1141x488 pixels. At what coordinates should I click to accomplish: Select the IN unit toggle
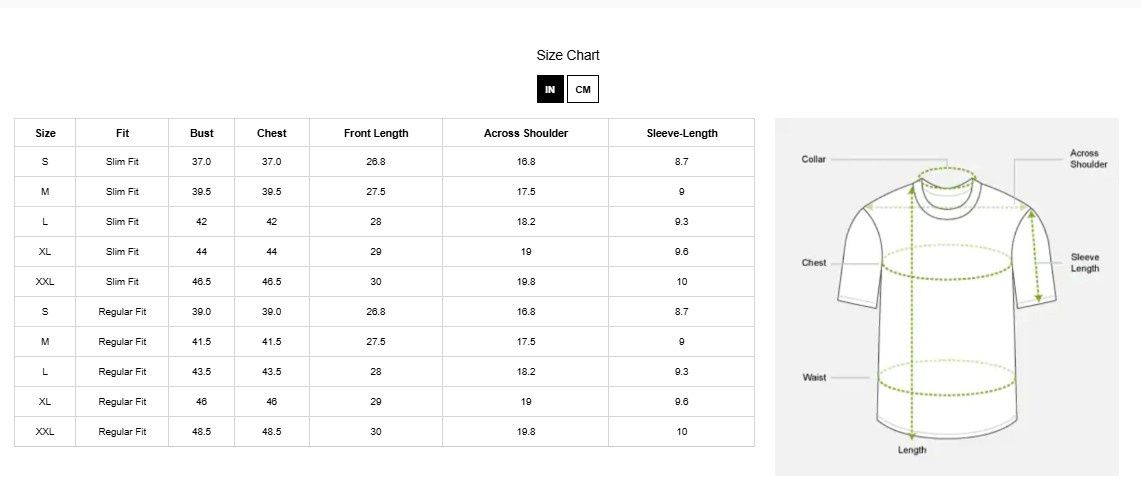pyautogui.click(x=550, y=89)
